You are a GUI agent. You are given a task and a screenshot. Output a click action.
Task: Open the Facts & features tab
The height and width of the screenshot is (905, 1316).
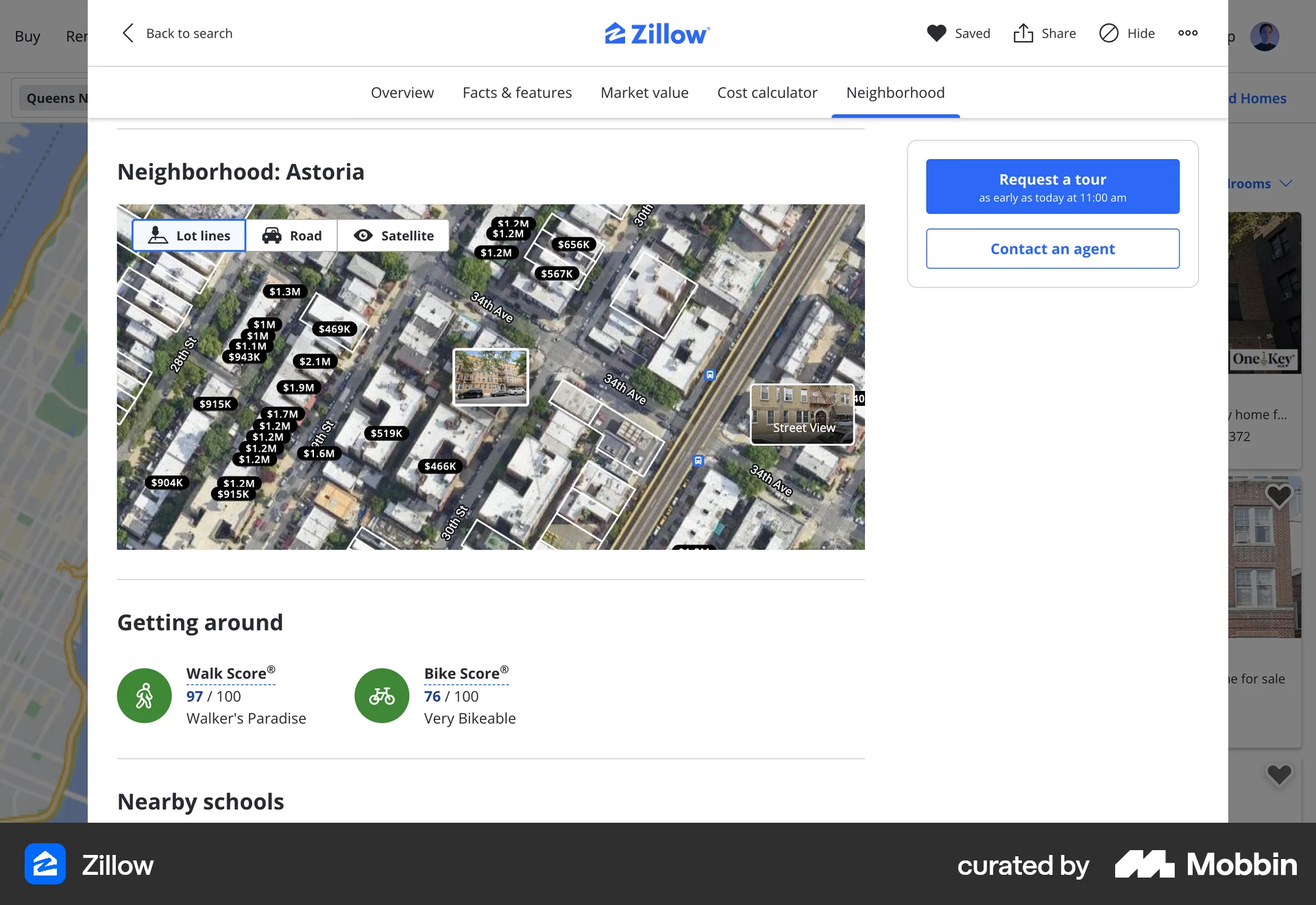(x=517, y=93)
